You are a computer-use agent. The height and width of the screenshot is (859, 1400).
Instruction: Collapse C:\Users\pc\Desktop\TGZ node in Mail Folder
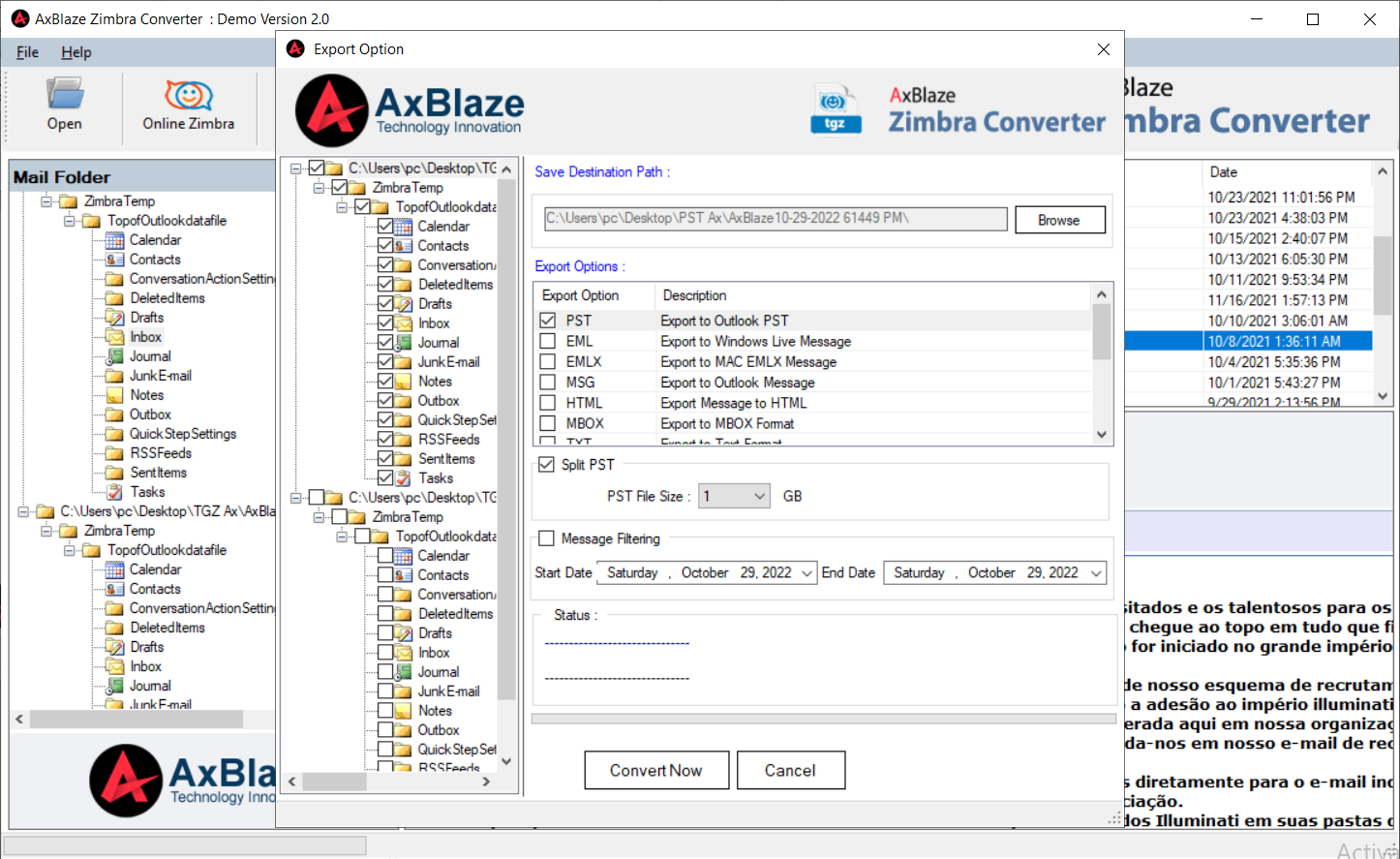[x=23, y=511]
